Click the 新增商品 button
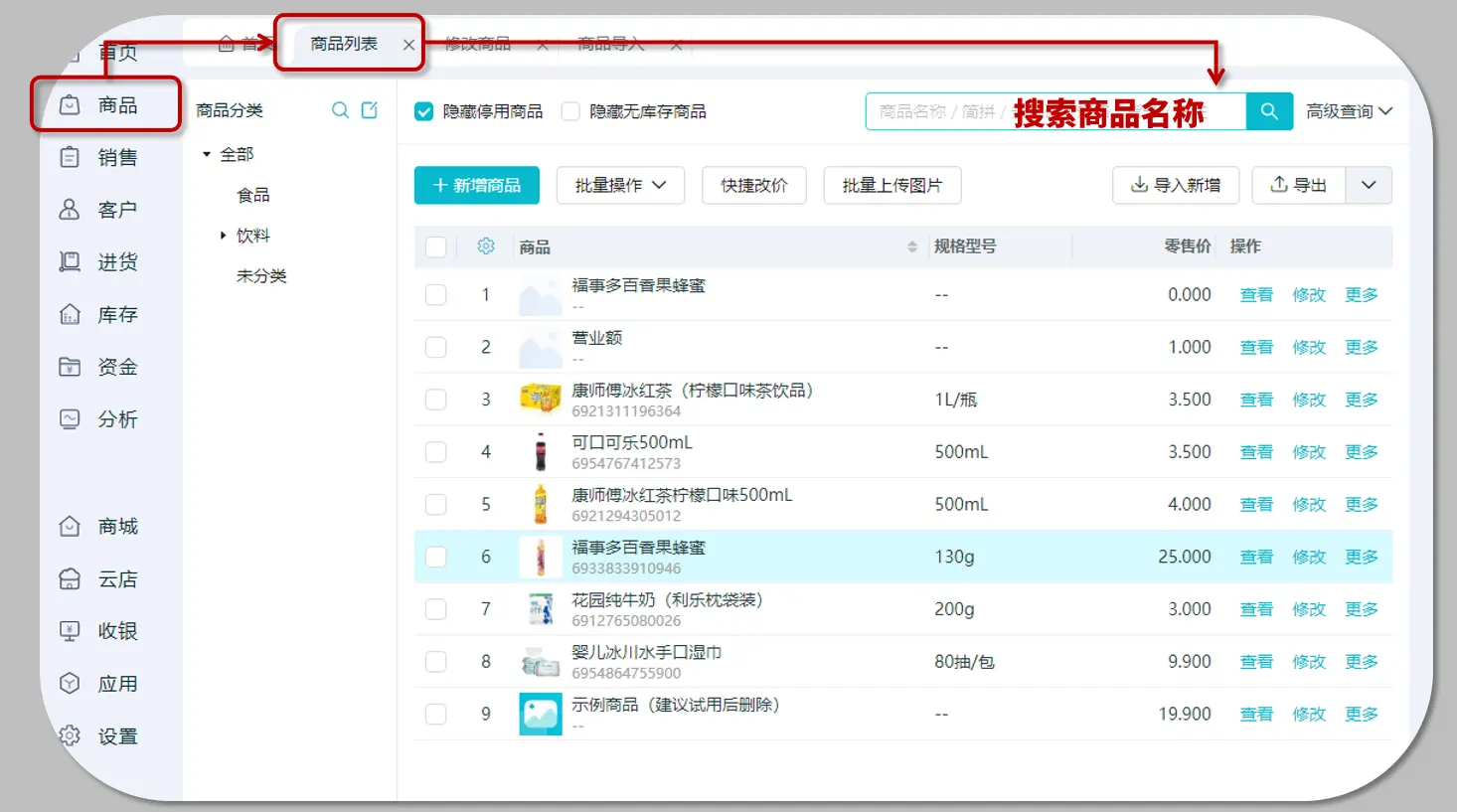 pyautogui.click(x=477, y=185)
